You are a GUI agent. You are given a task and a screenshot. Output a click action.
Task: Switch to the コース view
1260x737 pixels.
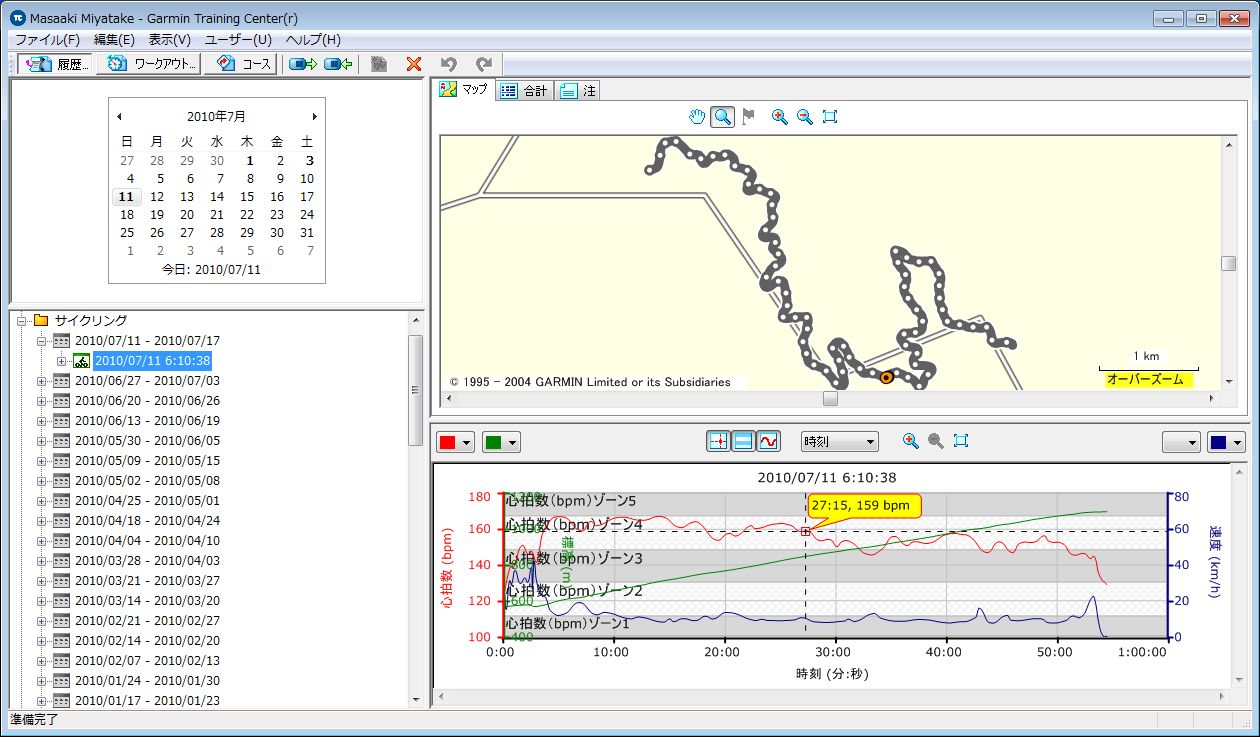tap(241, 64)
